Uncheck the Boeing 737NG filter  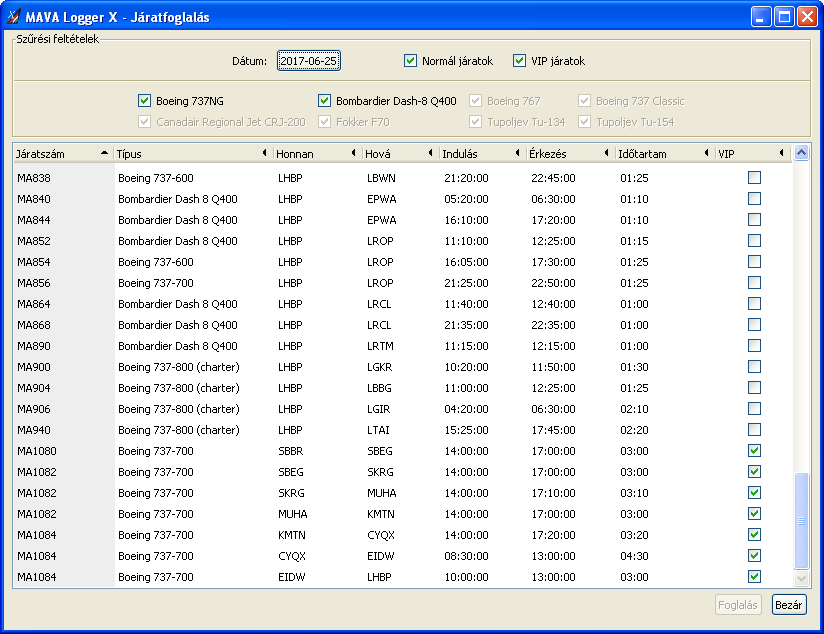[145, 100]
